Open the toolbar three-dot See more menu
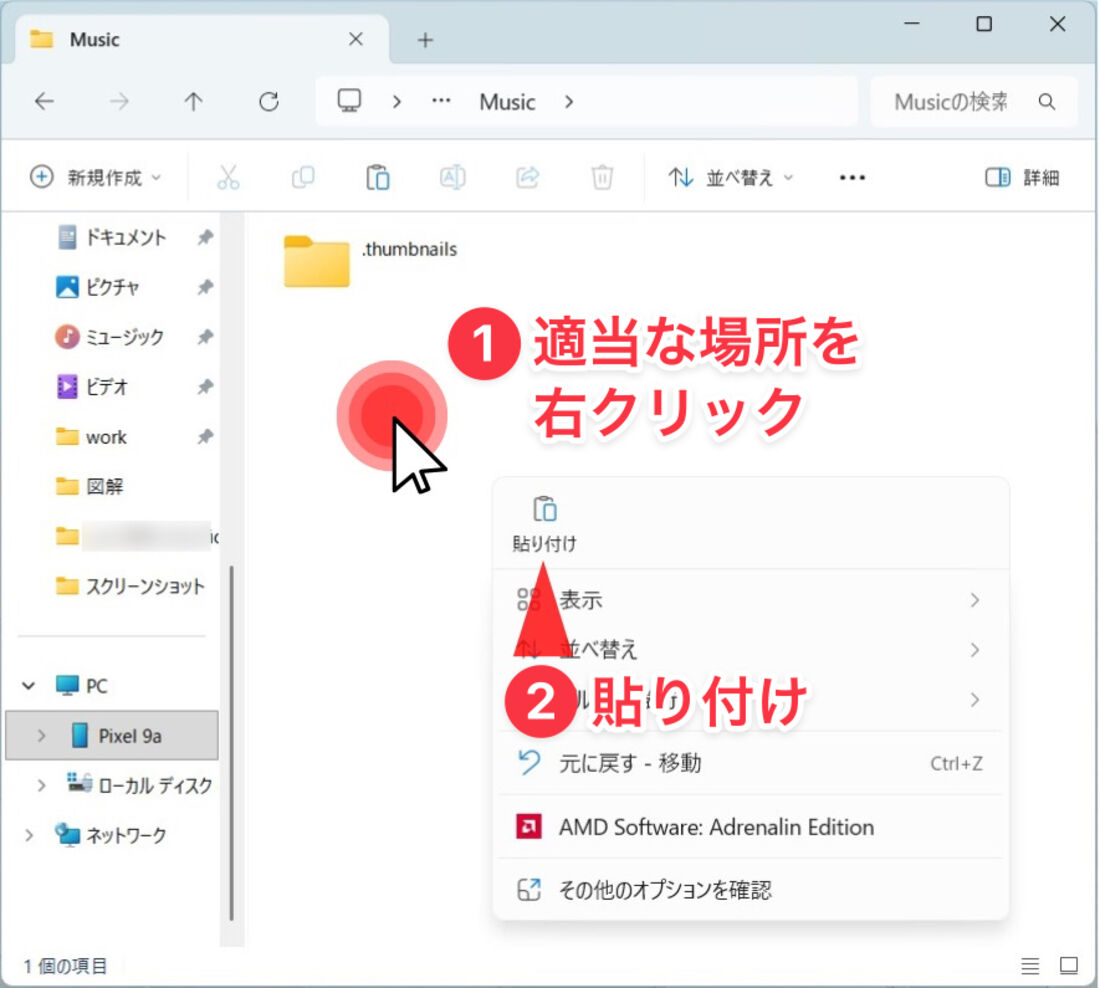This screenshot has height=988, width=1100. (852, 178)
